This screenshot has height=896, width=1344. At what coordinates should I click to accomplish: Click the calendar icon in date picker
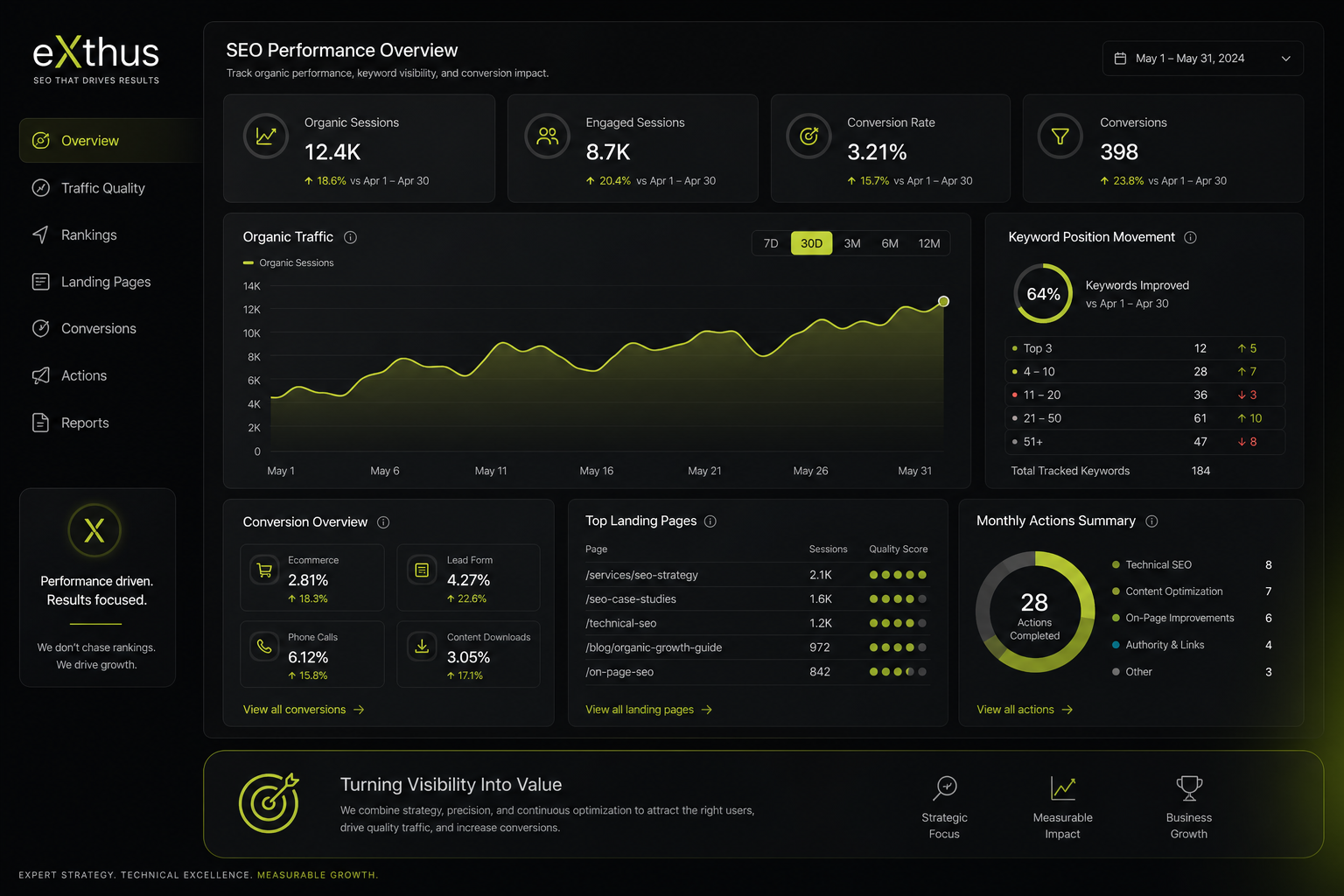coord(1120,59)
